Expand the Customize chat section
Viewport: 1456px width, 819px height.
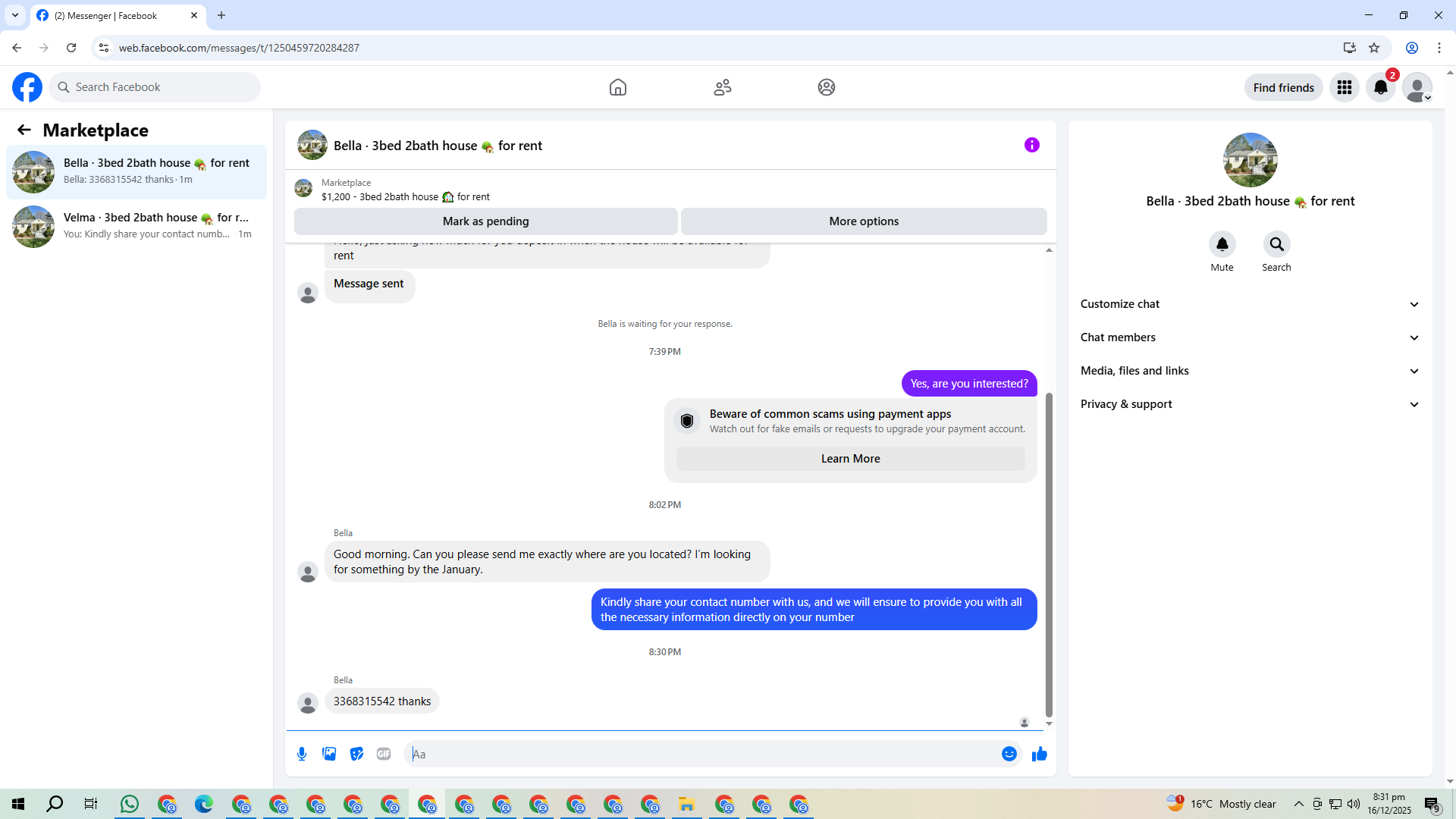(x=1250, y=304)
